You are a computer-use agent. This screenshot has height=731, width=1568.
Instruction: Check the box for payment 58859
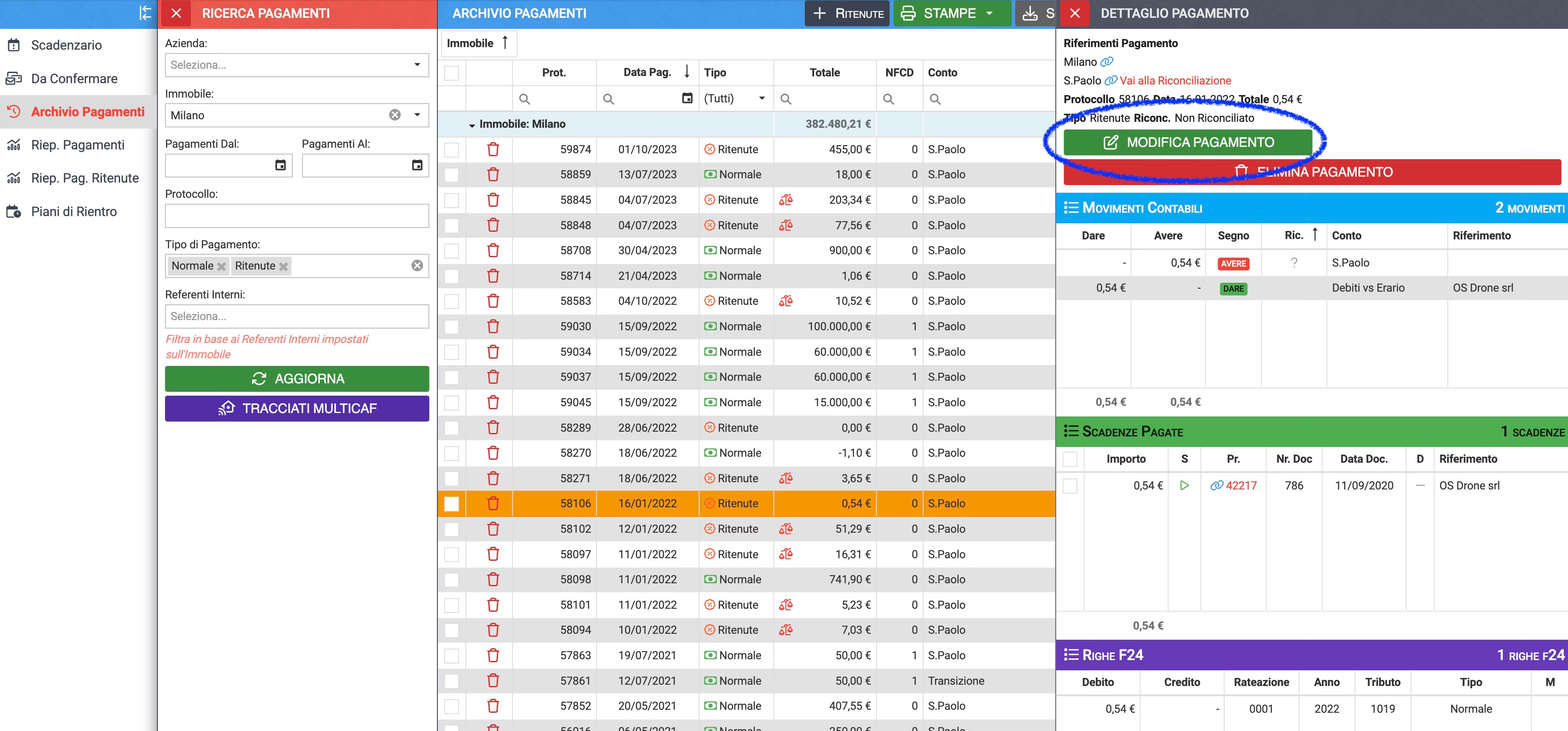[x=452, y=175]
